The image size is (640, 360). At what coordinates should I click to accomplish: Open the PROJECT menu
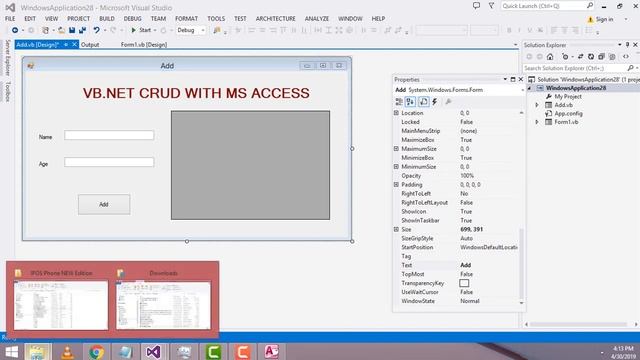(x=78, y=19)
